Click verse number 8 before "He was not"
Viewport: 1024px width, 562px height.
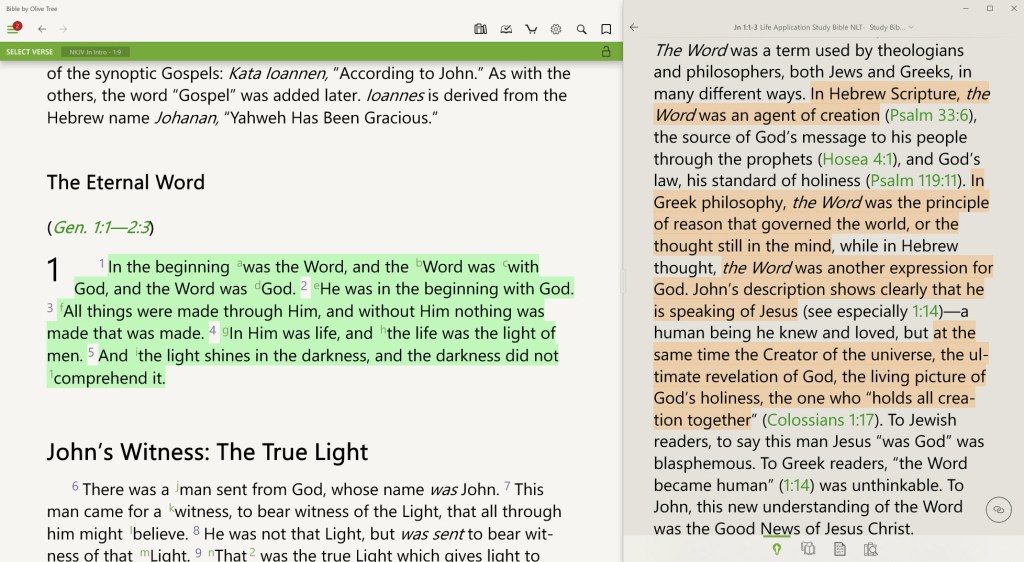tap(196, 531)
